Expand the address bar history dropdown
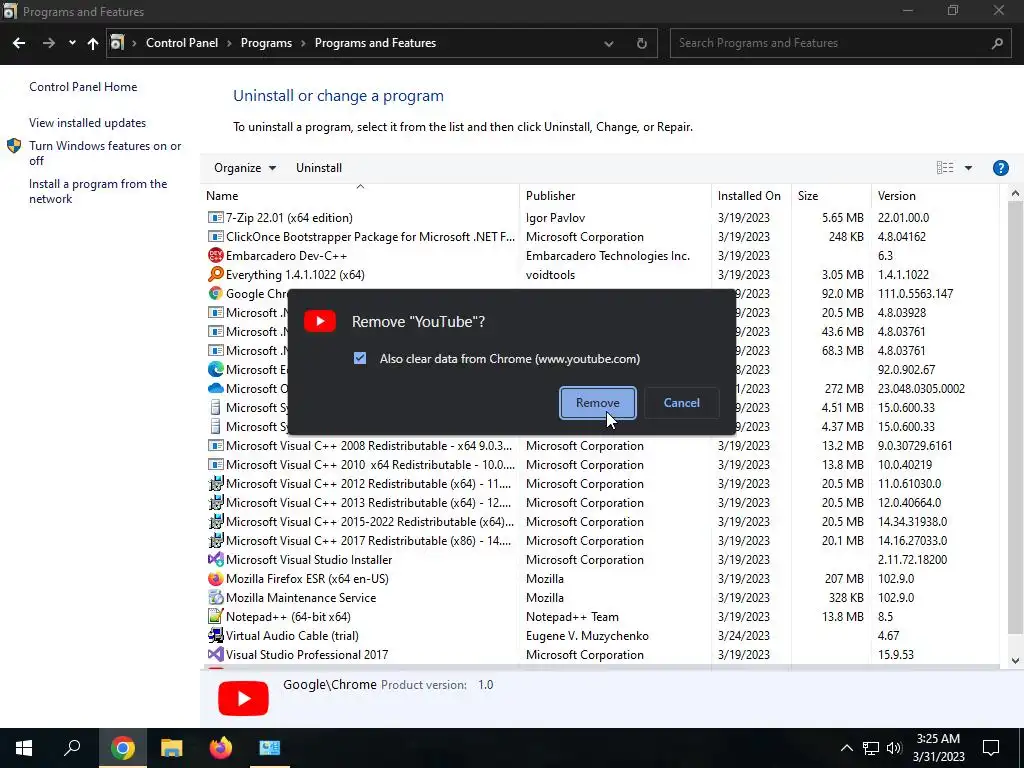The height and width of the screenshot is (768, 1024). (x=609, y=44)
